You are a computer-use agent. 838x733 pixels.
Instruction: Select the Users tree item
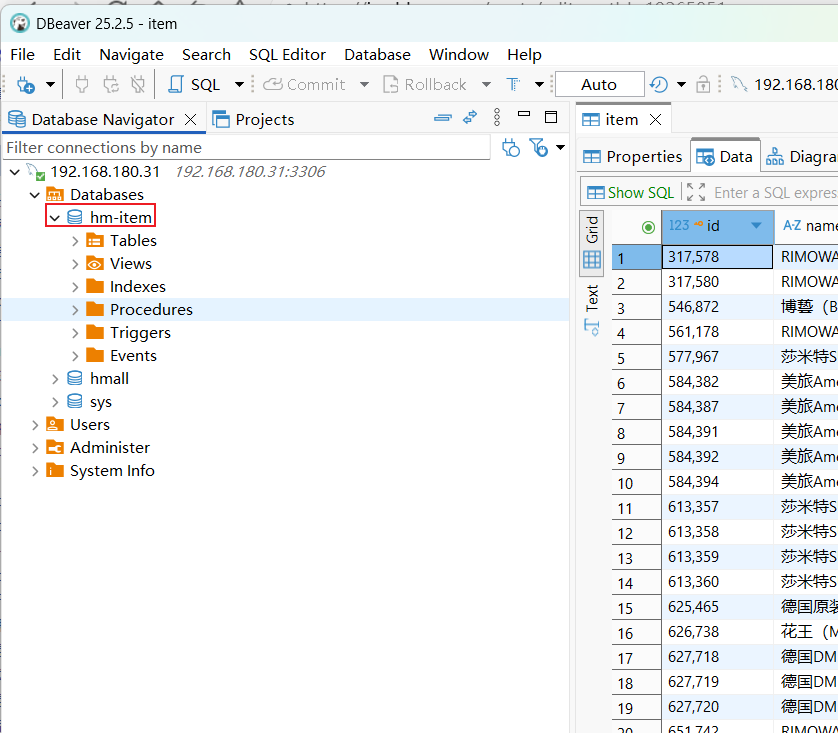[x=78, y=425]
